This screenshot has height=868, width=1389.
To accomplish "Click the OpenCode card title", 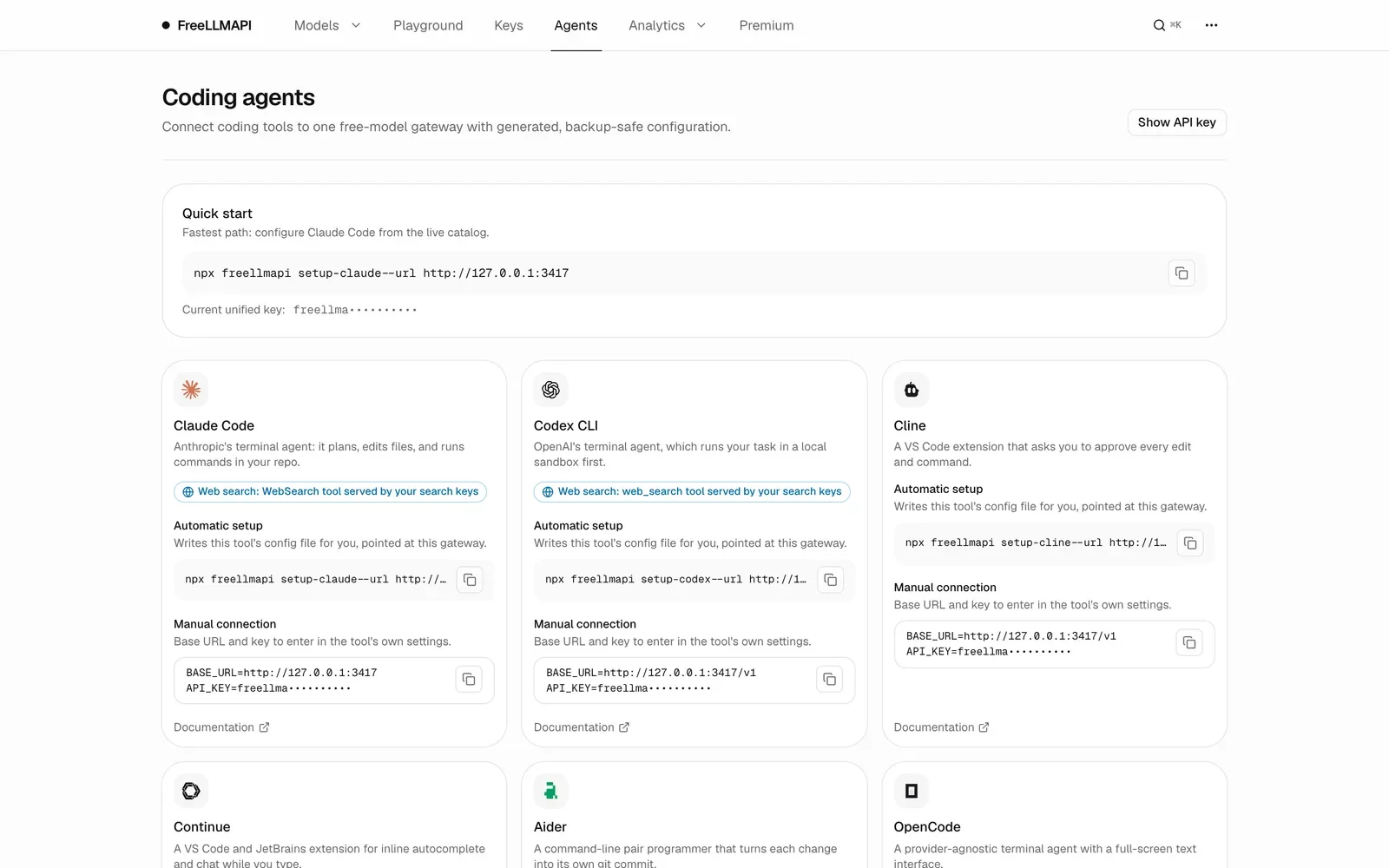I will pos(927,827).
